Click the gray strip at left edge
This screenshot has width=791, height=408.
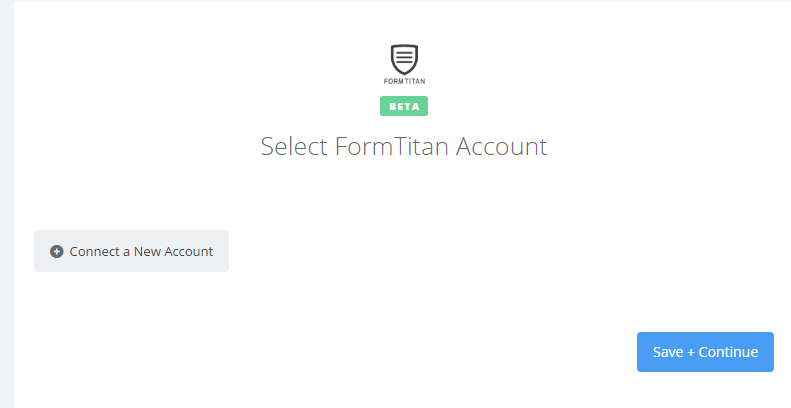point(7,204)
